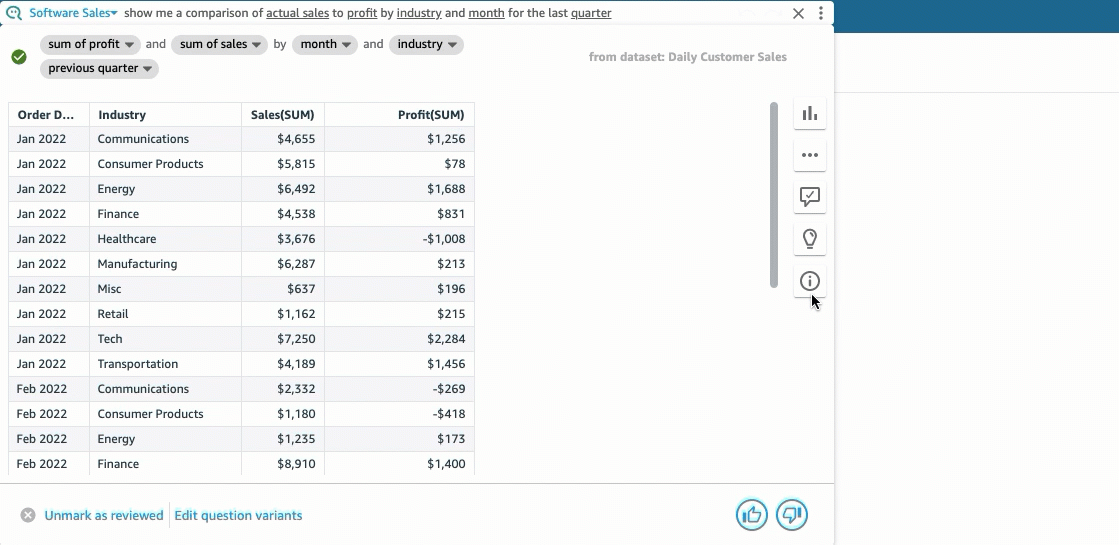Select the Jan 2022 Communications industry cell

click(165, 139)
